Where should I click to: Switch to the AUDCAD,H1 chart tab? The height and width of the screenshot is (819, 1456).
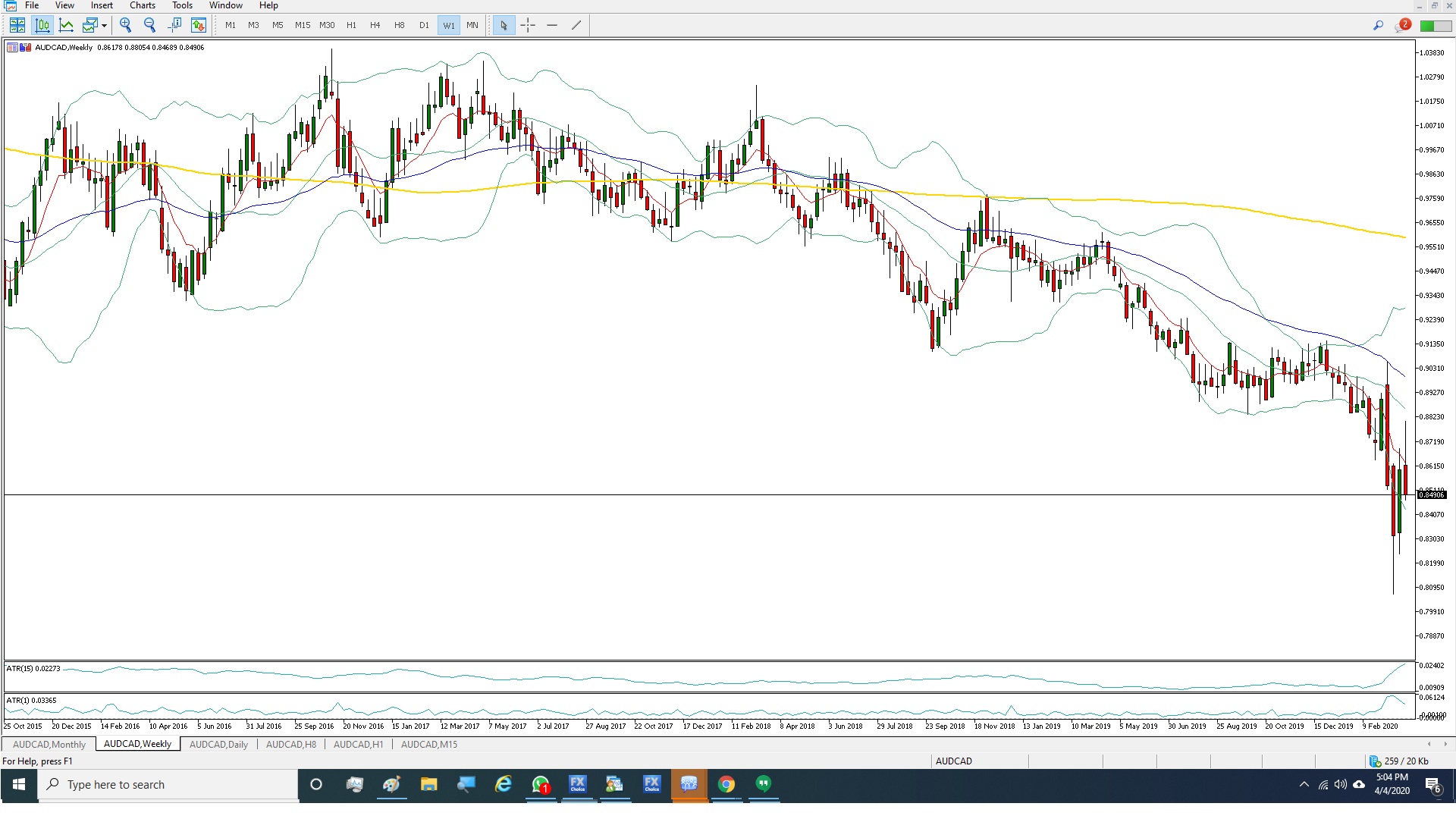[x=359, y=745]
